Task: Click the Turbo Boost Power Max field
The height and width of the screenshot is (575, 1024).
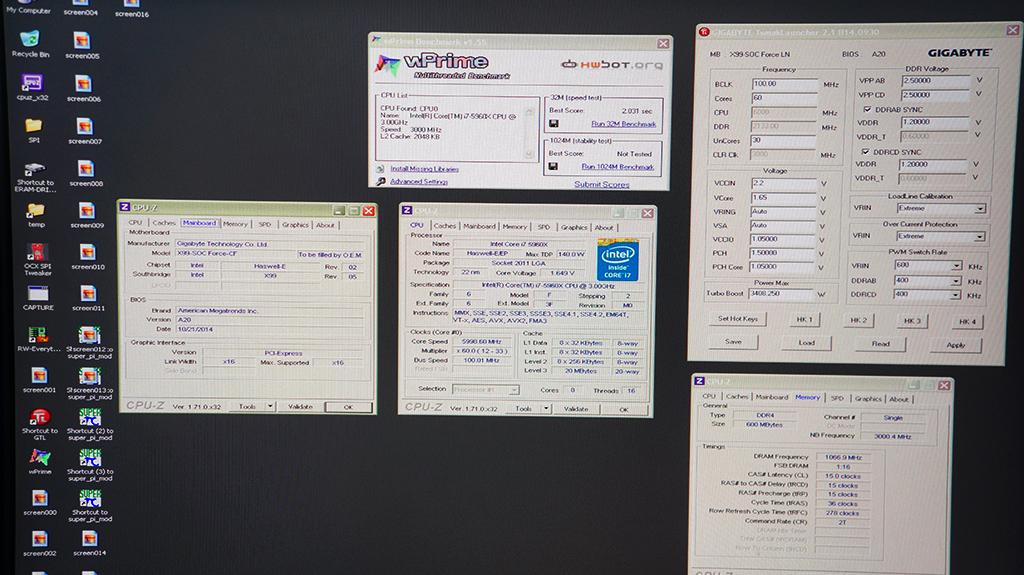Action: (x=781, y=294)
